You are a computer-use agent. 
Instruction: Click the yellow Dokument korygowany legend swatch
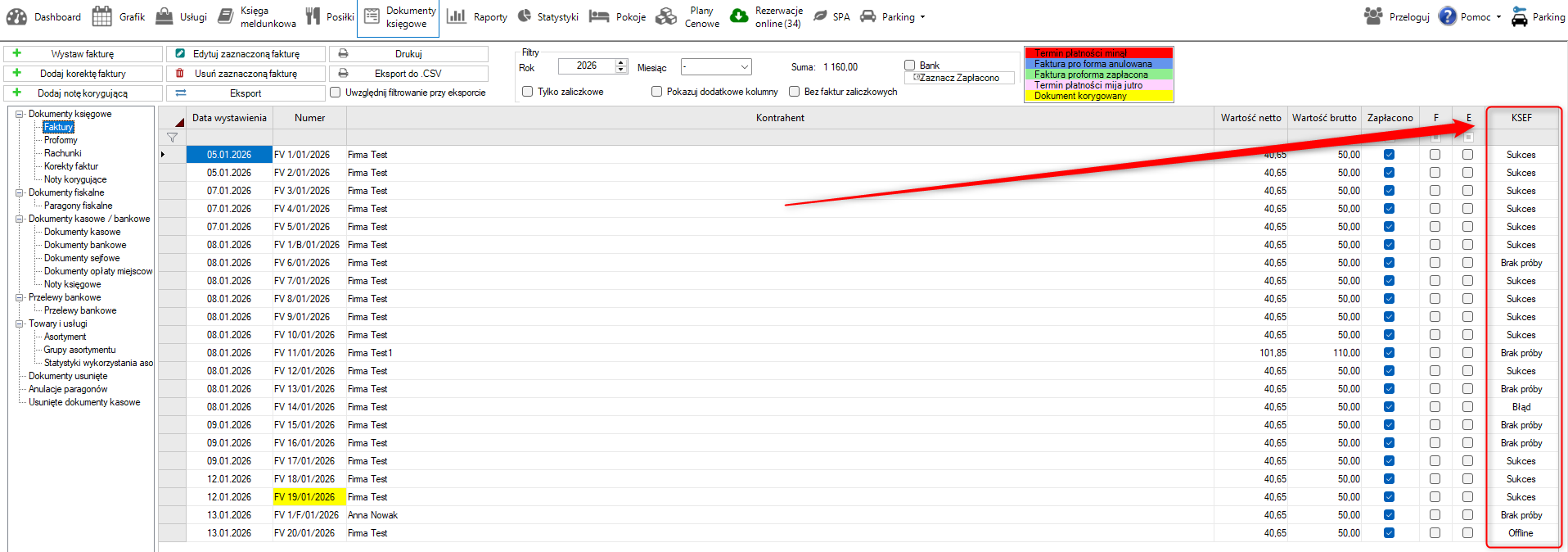tap(1098, 96)
